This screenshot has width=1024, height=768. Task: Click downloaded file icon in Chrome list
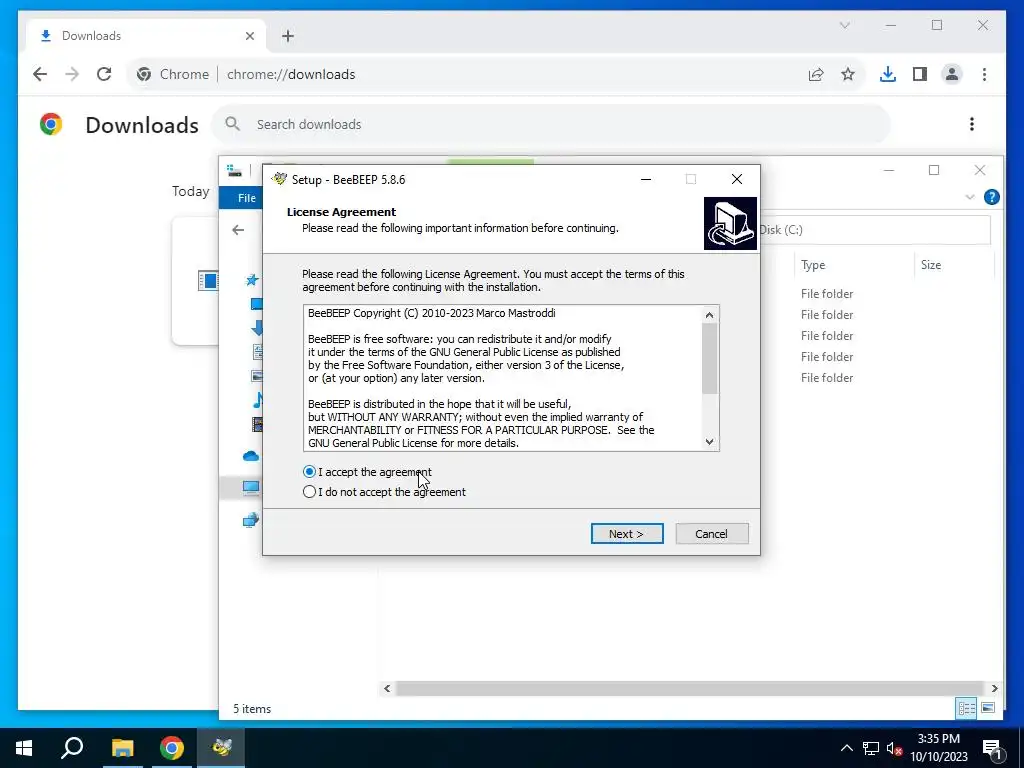tap(208, 281)
